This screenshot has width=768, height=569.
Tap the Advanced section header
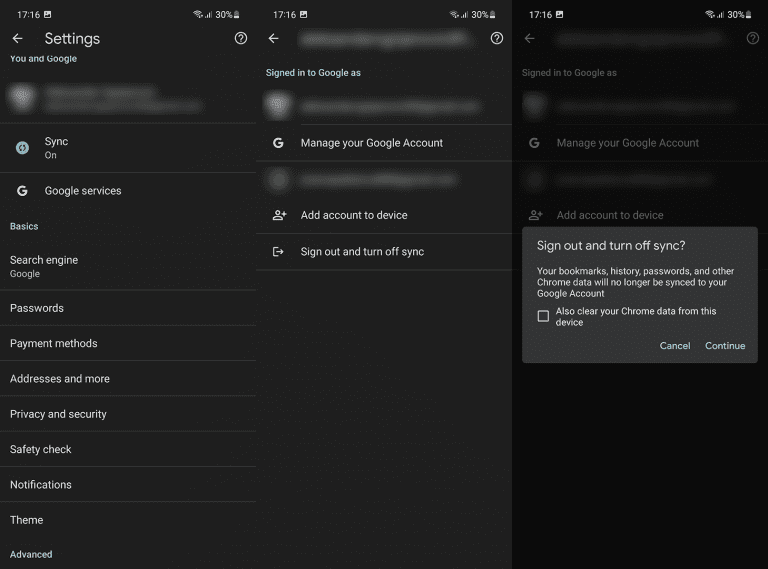pyautogui.click(x=31, y=554)
